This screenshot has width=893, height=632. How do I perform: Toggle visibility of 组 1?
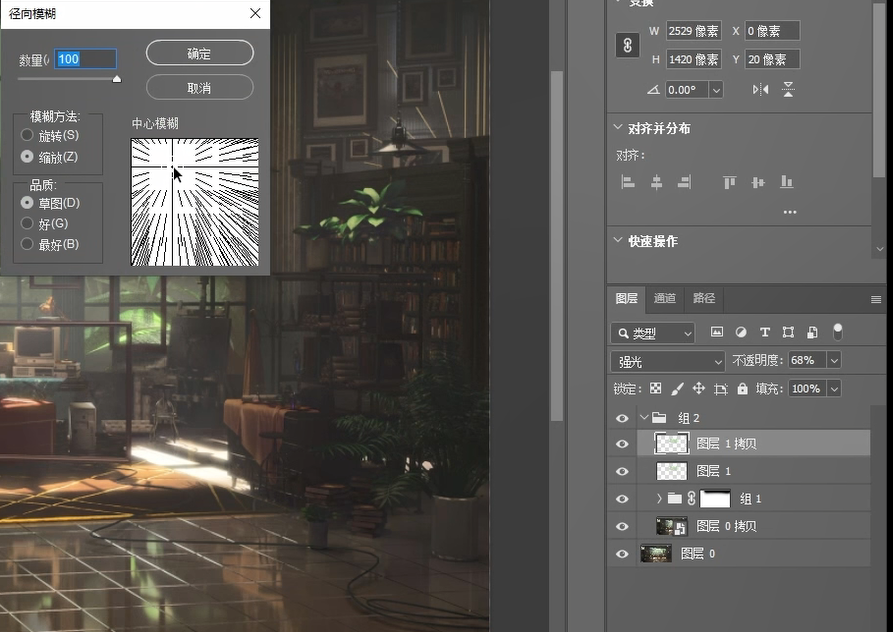coord(622,499)
